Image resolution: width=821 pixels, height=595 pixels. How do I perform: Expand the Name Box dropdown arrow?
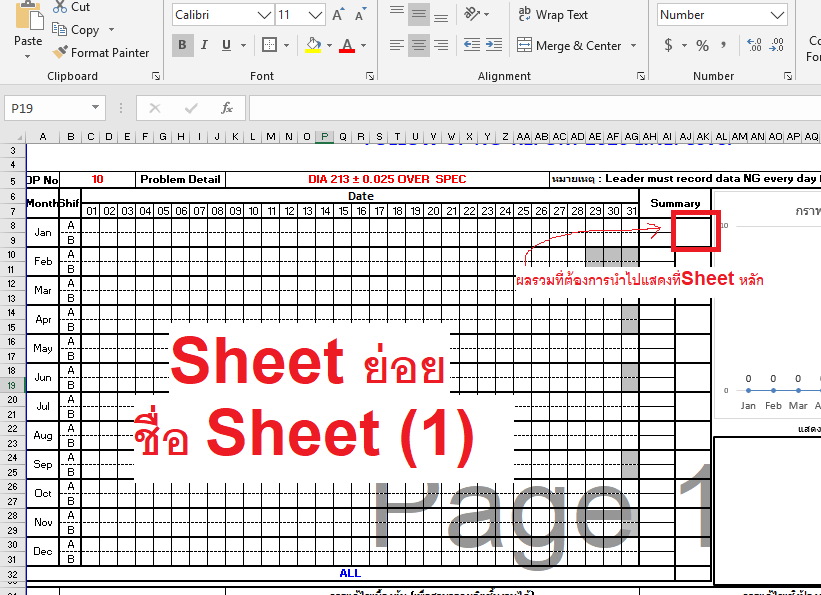[95, 107]
